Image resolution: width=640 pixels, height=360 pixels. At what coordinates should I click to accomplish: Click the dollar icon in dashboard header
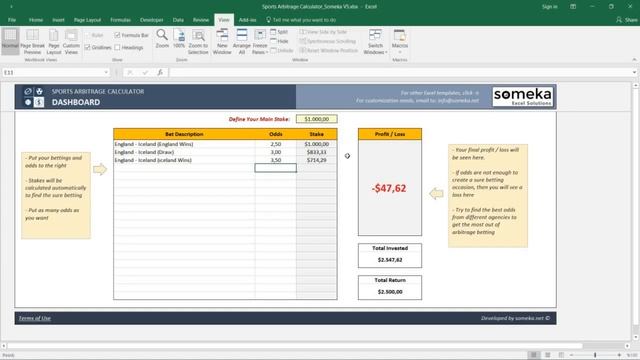(x=39, y=102)
